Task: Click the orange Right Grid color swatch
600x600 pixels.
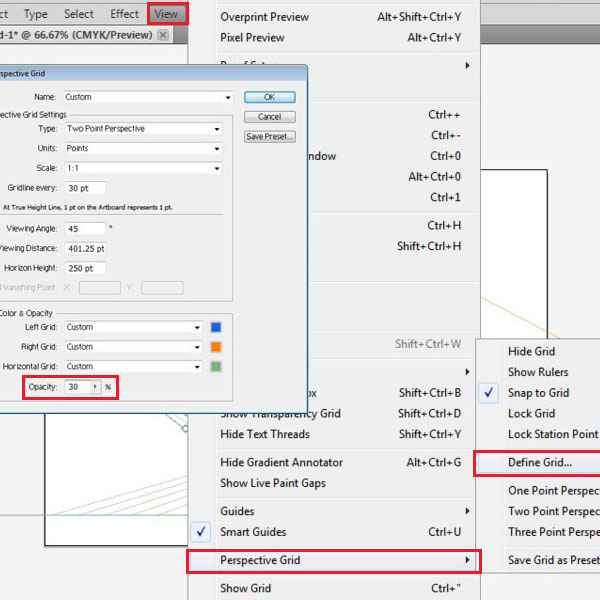Action: 216,347
